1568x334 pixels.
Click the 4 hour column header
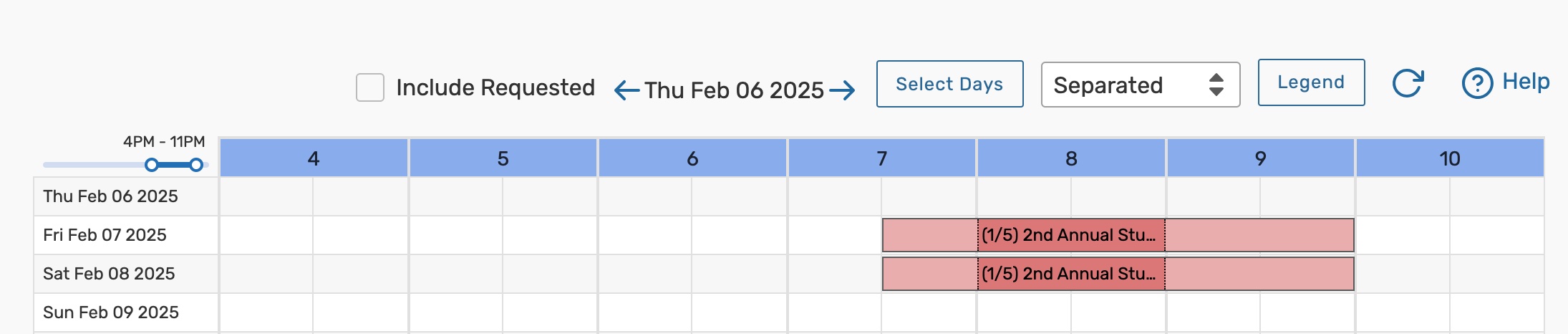pos(314,158)
